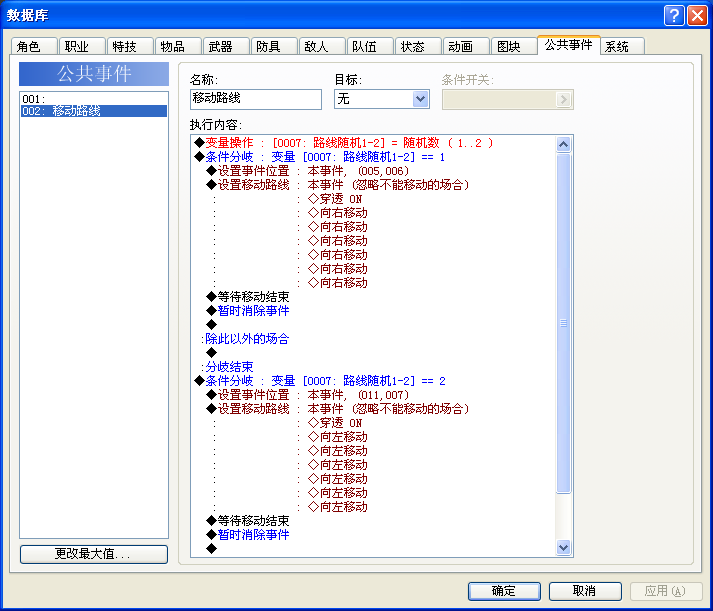This screenshot has height=611, width=713.
Task: Open the 特技 tab
Action: (x=131, y=46)
